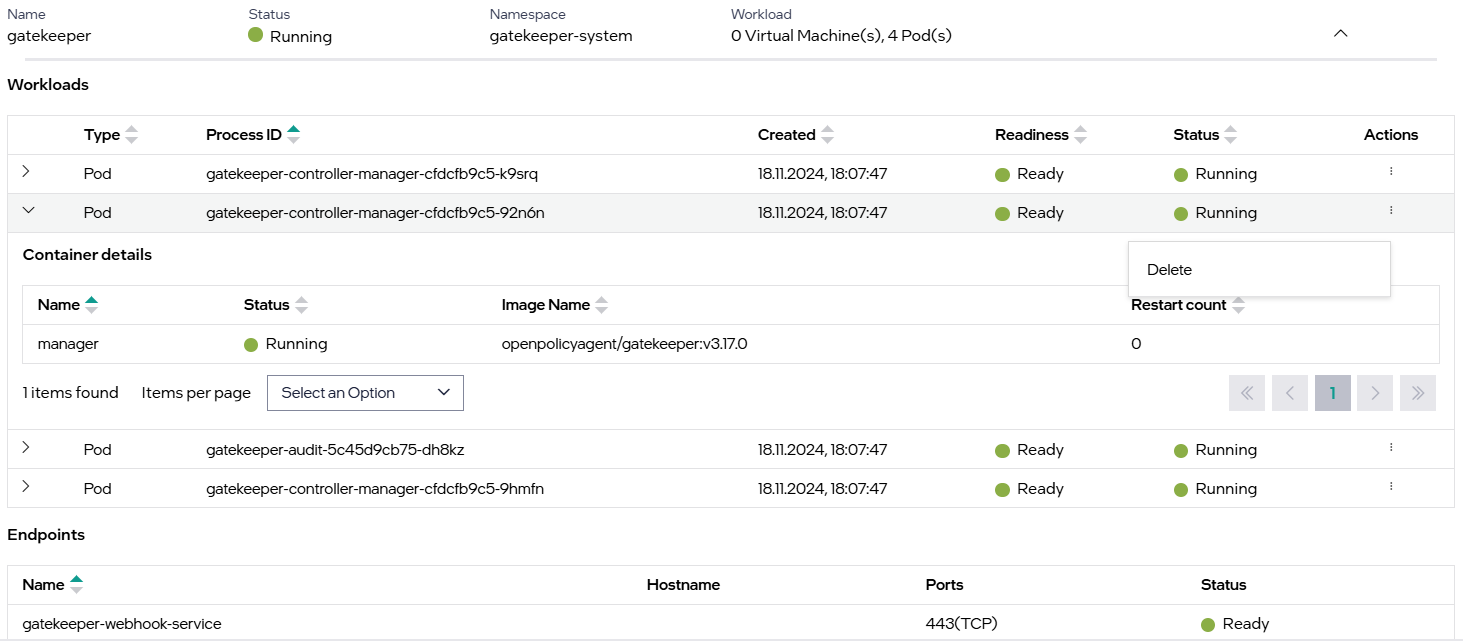The image size is (1463, 642).
Task: Sort workloads by Readiness column
Action: point(1080,135)
